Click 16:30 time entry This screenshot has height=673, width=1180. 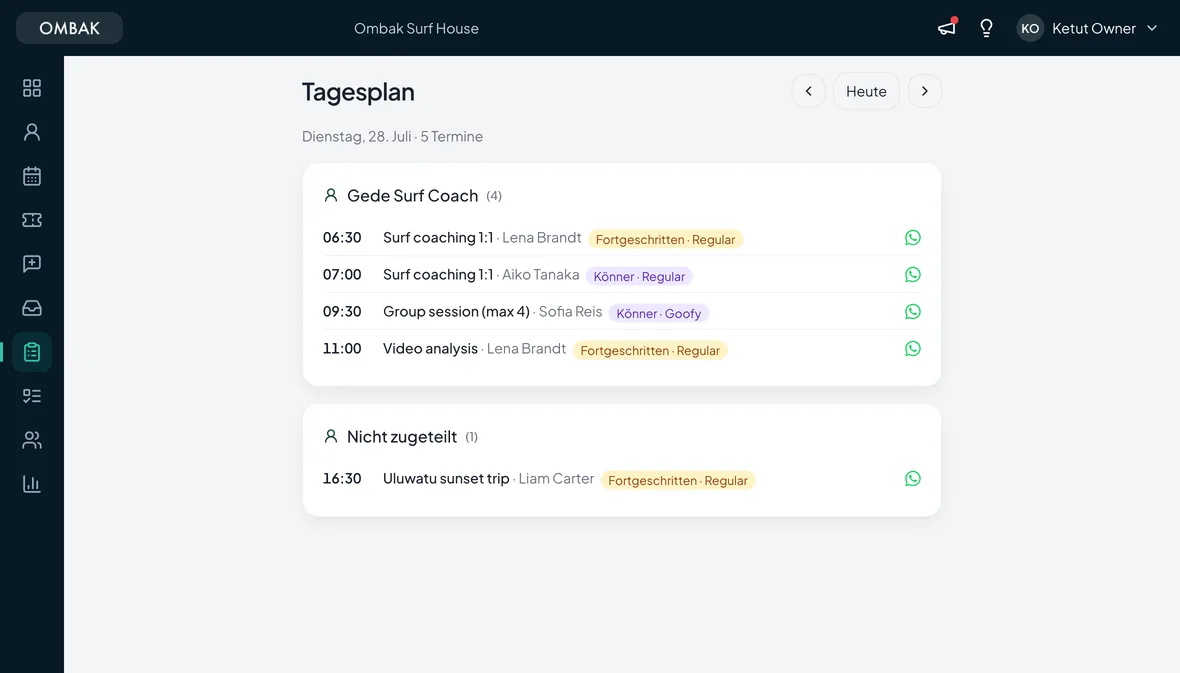(x=342, y=479)
